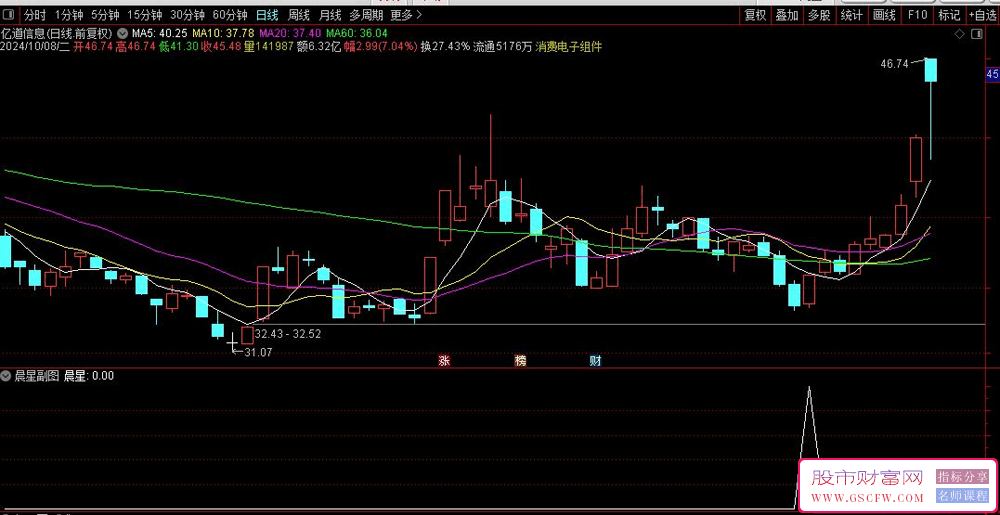
Task: Switch to the 5分钟 period
Action: tap(104, 15)
